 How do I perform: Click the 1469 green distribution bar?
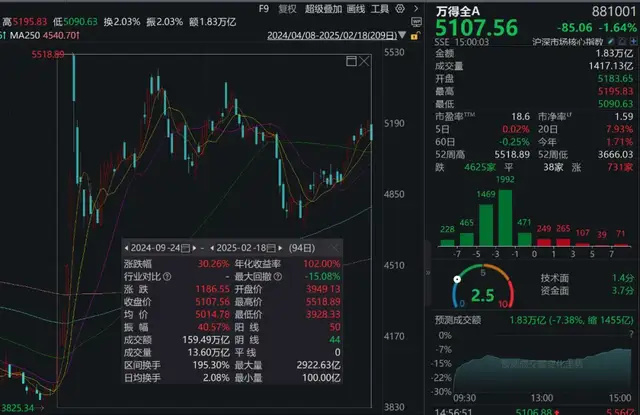coord(486,225)
